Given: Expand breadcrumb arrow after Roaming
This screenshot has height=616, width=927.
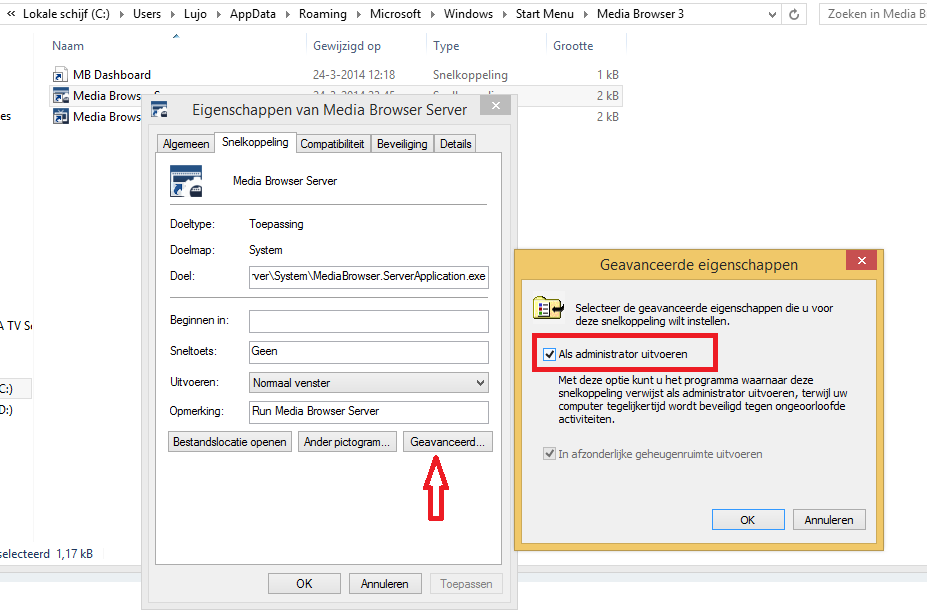Looking at the screenshot, I should coord(358,14).
